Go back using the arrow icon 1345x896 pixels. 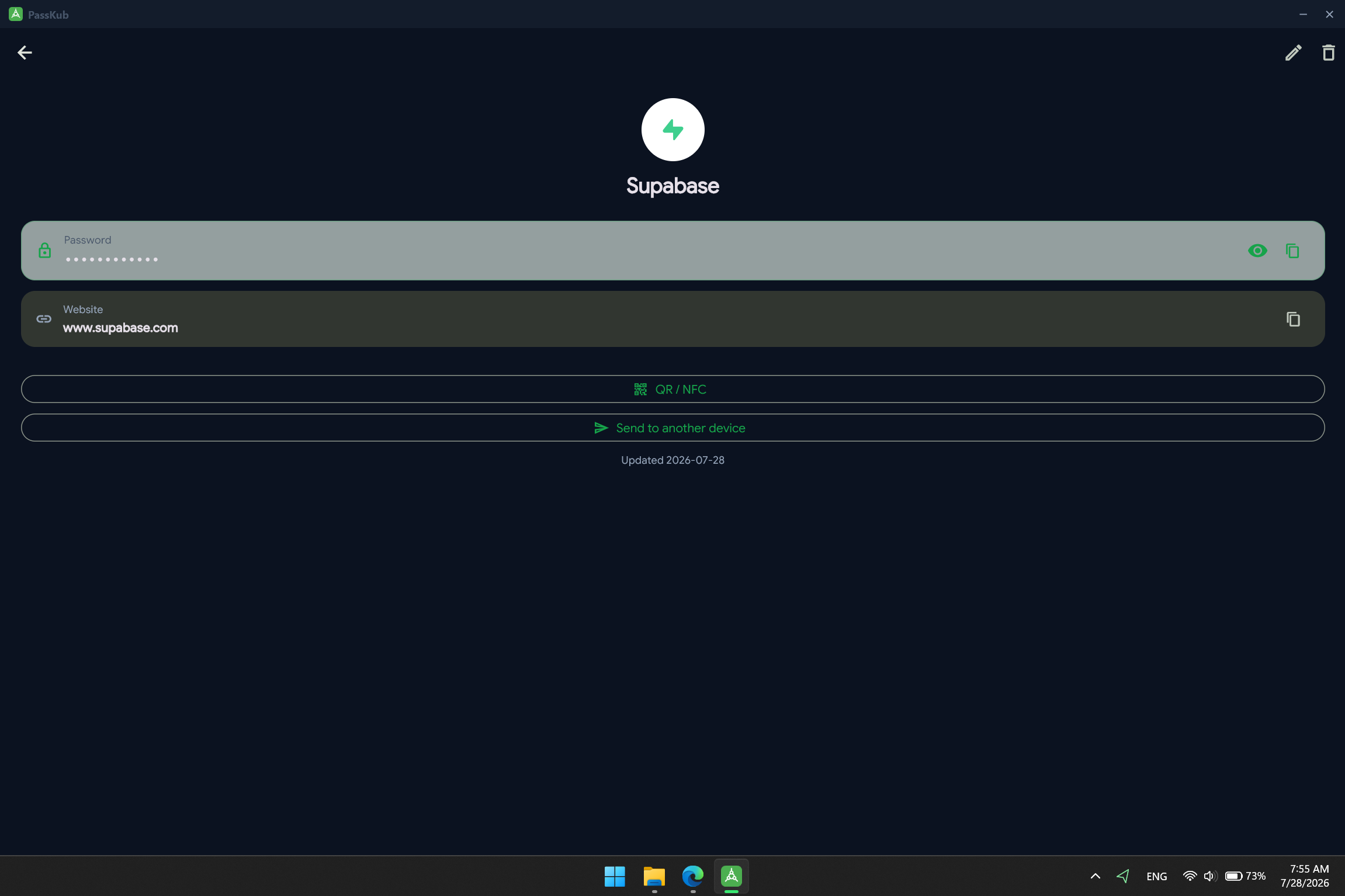[25, 53]
